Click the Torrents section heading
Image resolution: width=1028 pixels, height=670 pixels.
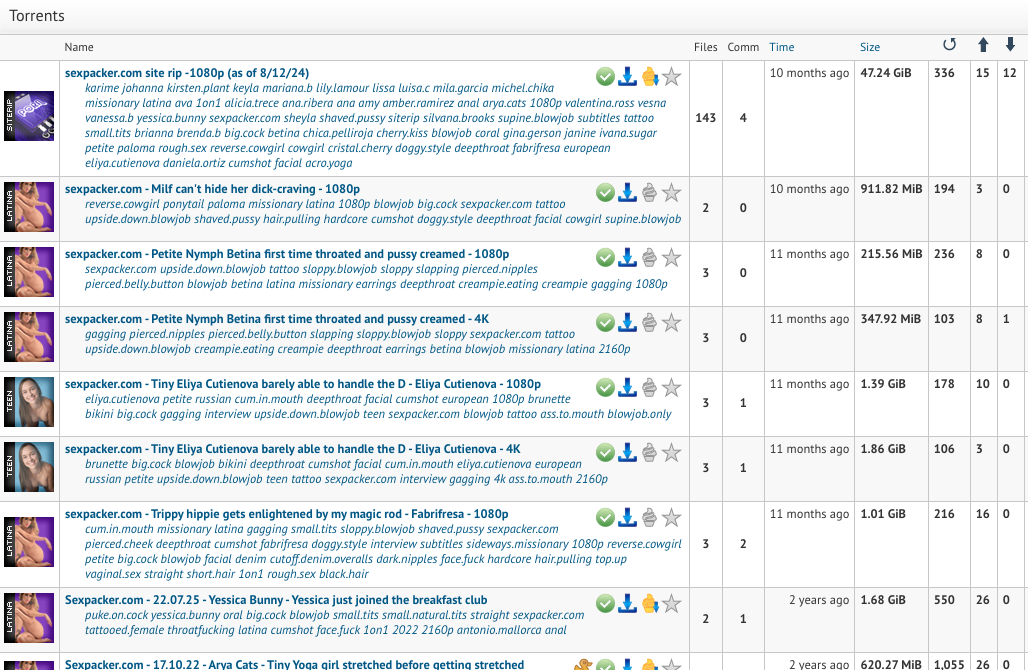[x=37, y=16]
